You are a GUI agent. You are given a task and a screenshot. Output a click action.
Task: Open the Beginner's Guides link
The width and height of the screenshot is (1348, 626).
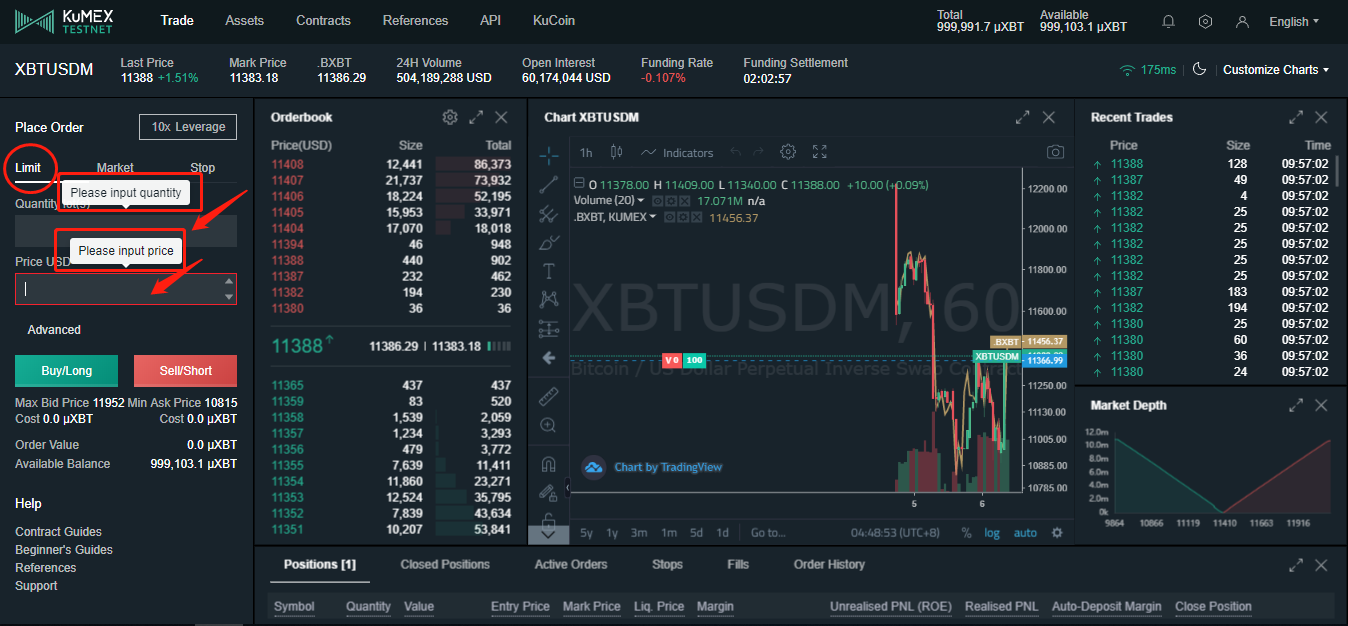(x=64, y=550)
